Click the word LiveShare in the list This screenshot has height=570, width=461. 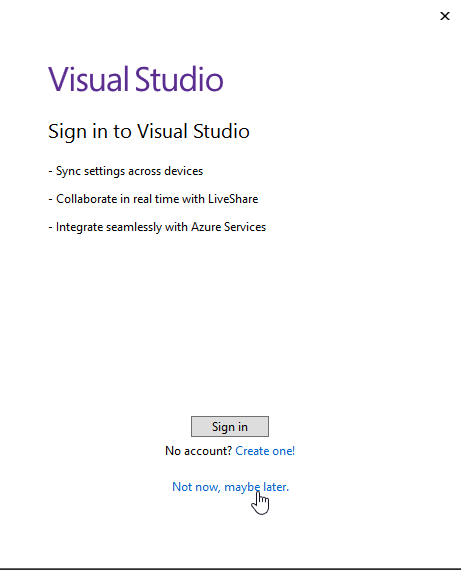(233, 199)
